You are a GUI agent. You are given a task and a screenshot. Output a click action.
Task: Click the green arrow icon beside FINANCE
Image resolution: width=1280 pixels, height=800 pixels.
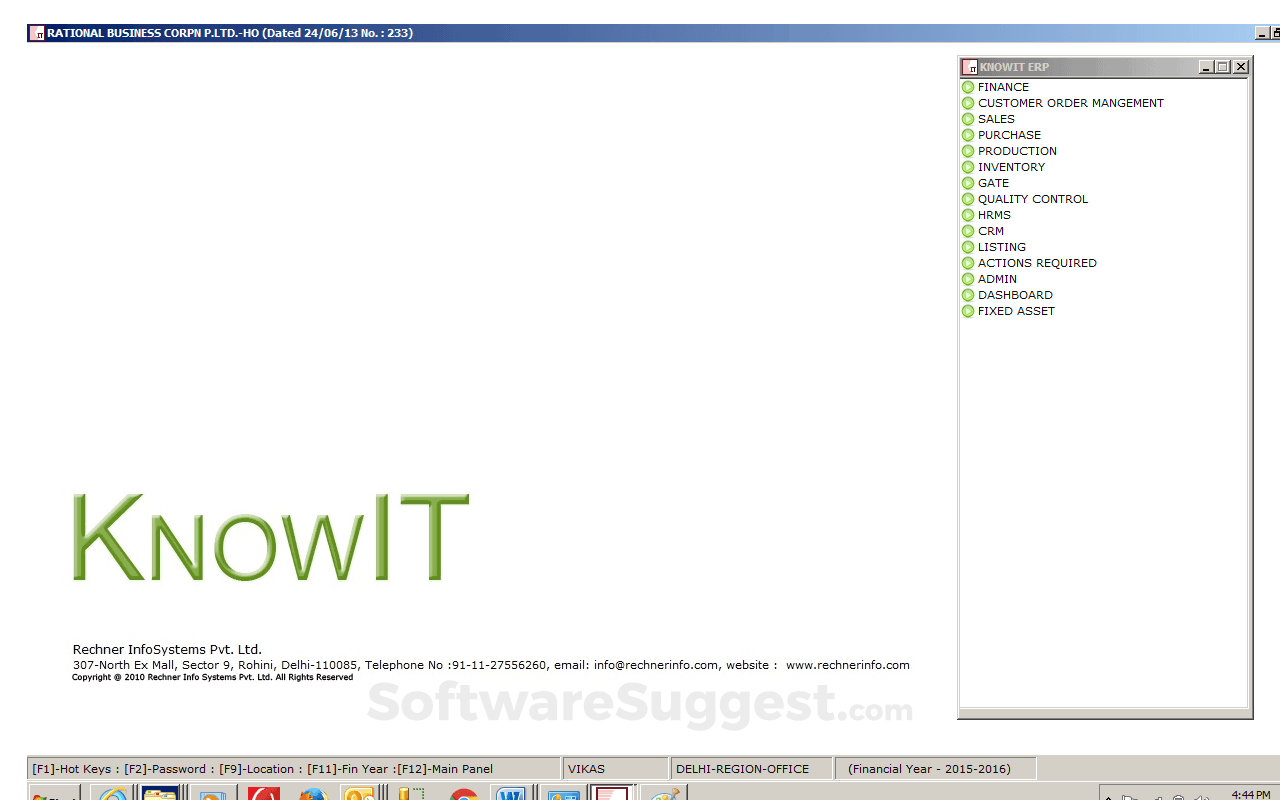[x=968, y=87]
